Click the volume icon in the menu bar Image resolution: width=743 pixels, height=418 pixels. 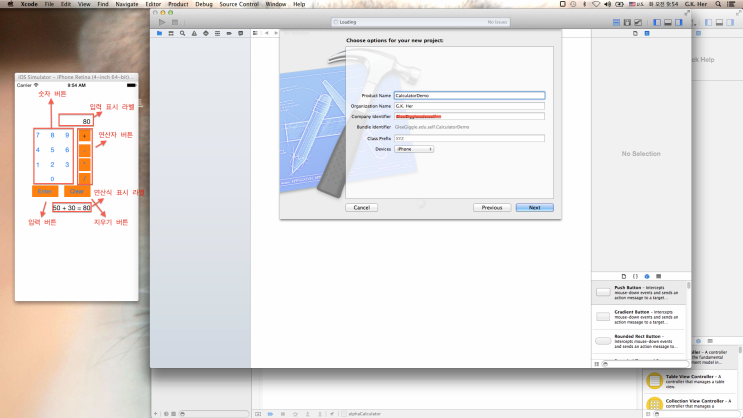pyautogui.click(x=607, y=4)
